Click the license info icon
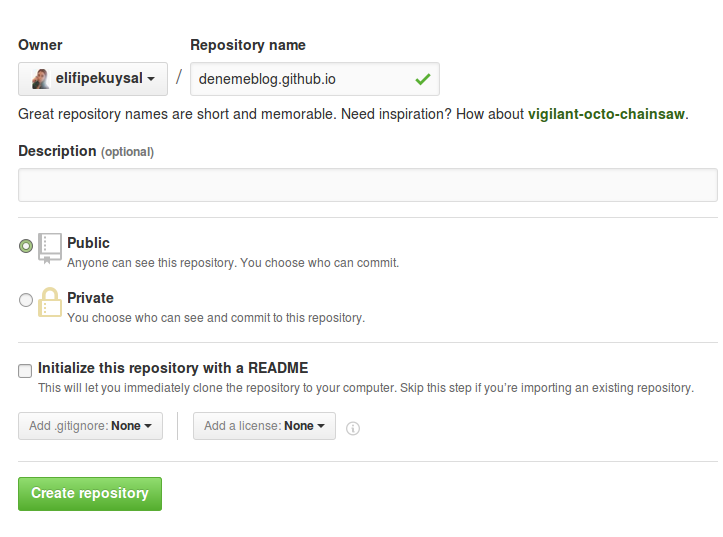723x537 pixels. point(353,428)
